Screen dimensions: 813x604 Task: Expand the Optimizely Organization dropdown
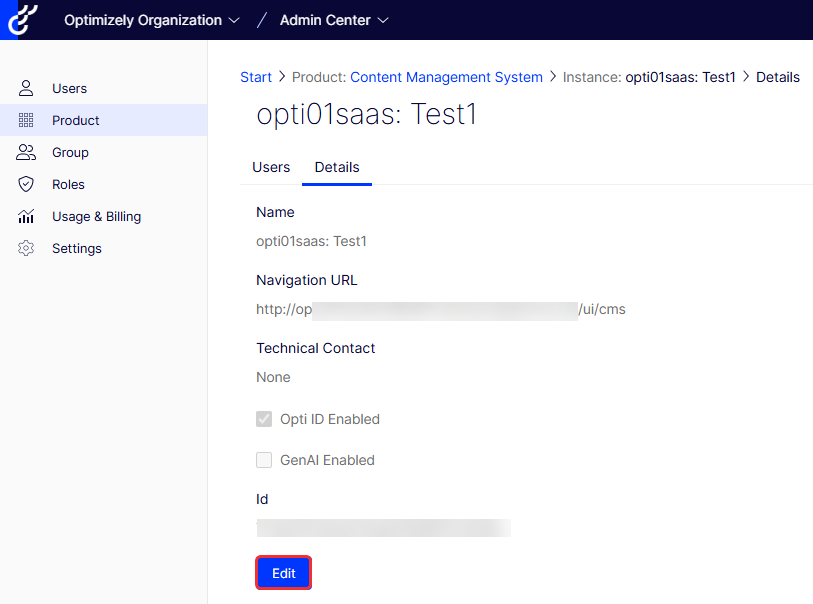tap(151, 20)
